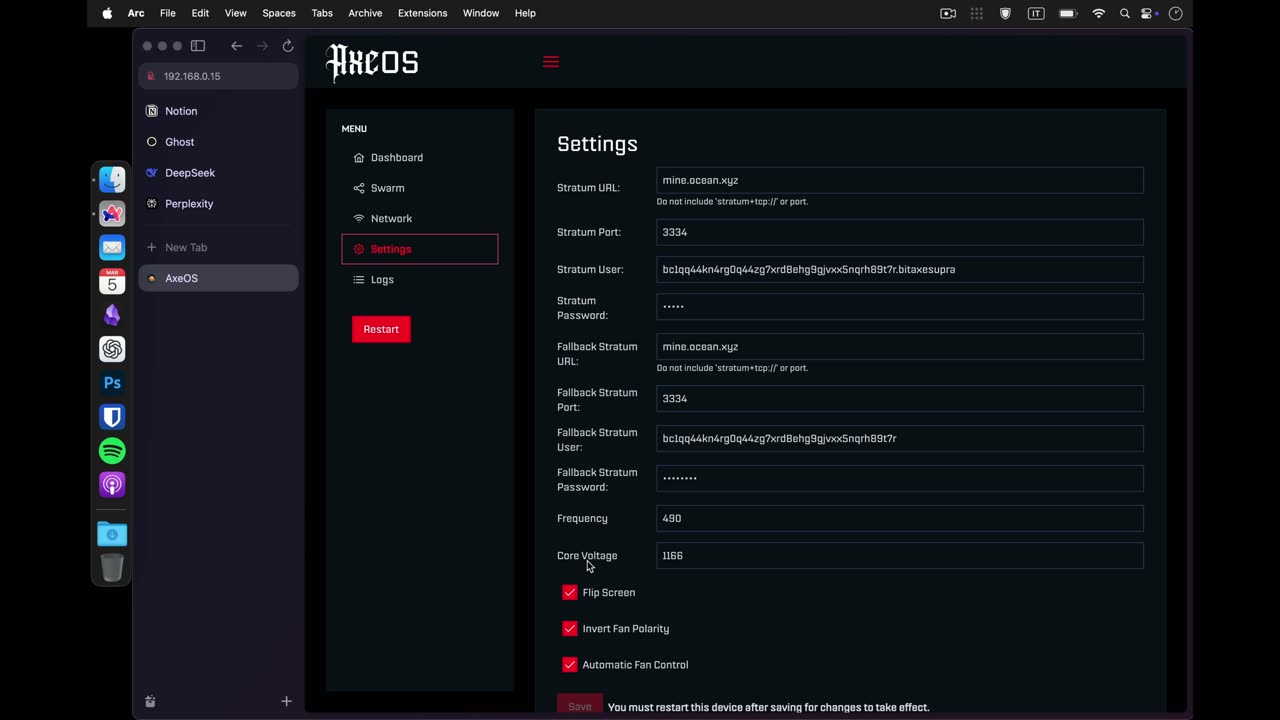Open Wi-Fi status in the menu bar
This screenshot has width=1280, height=720.
(x=1099, y=13)
